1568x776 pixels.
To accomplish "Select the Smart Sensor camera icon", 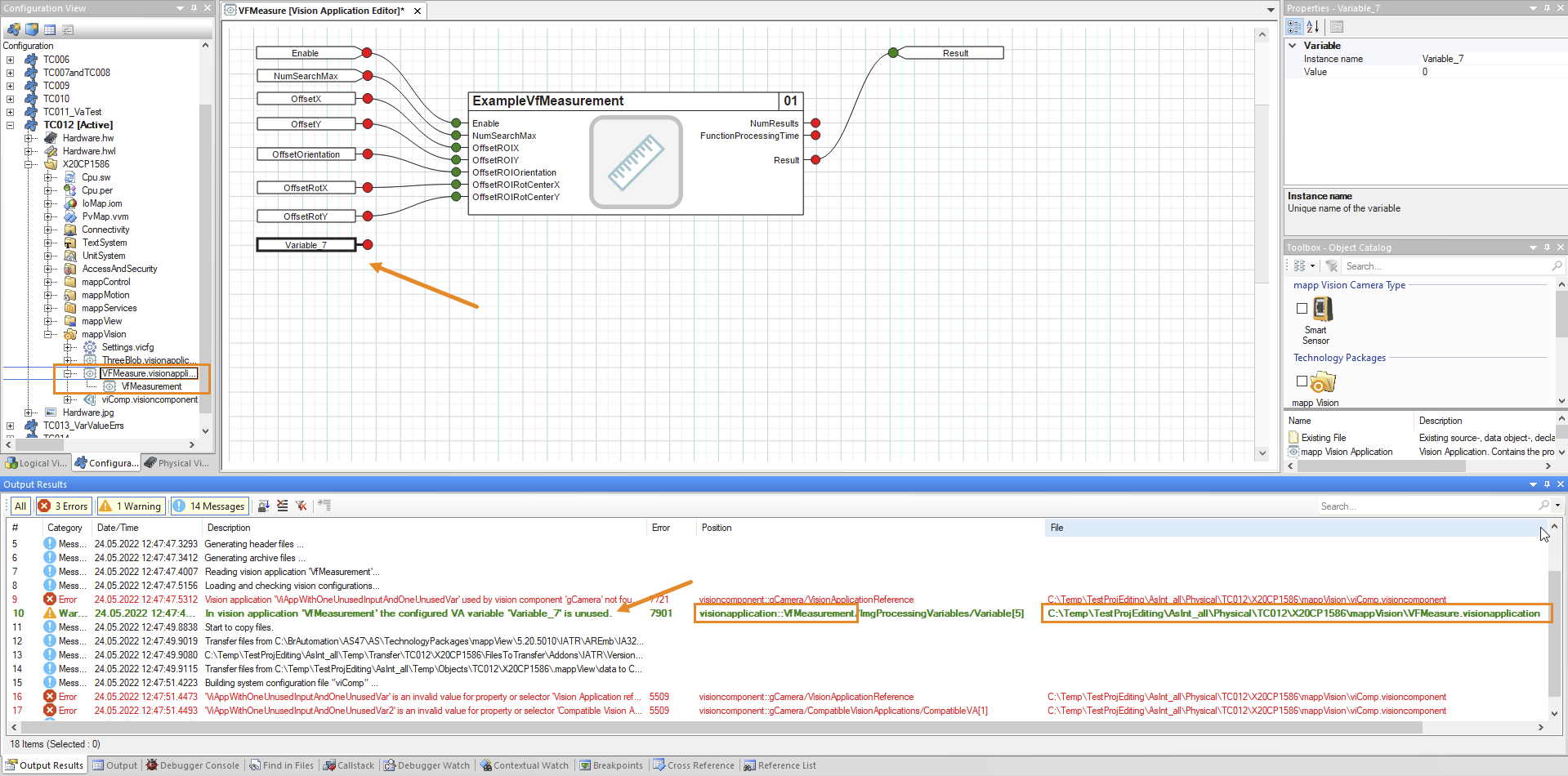I will click(1323, 309).
